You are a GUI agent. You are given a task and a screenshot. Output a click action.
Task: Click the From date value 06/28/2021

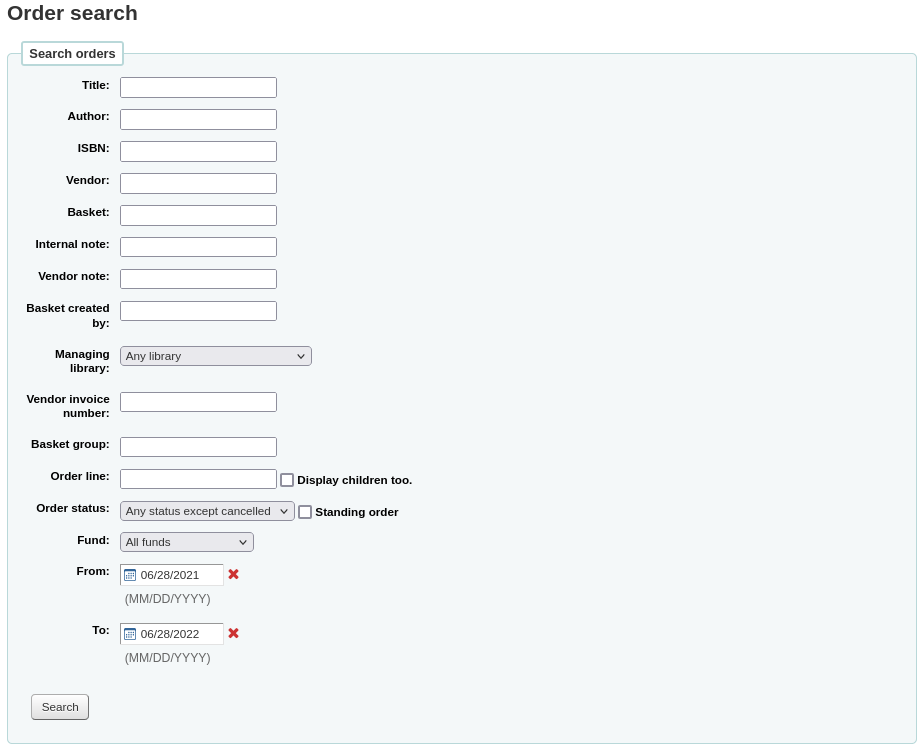[x=180, y=575]
